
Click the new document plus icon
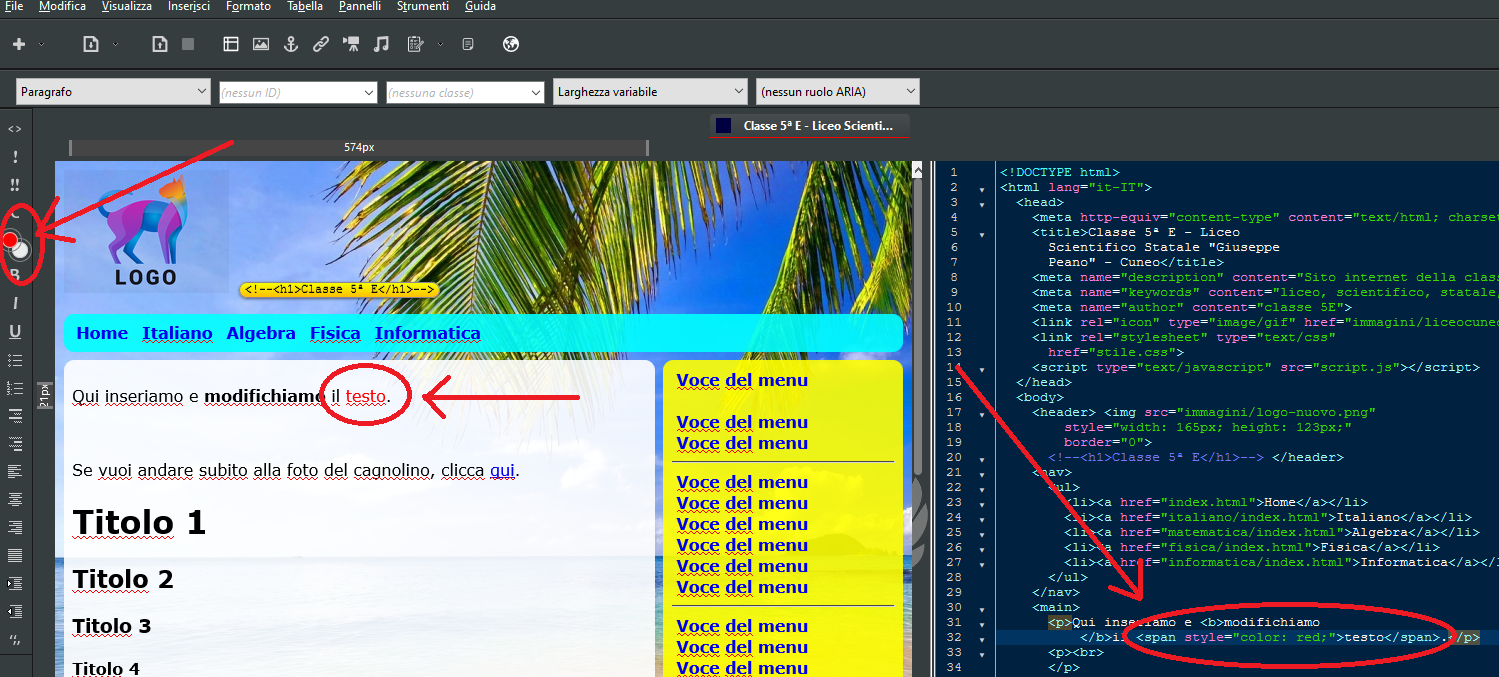18,44
